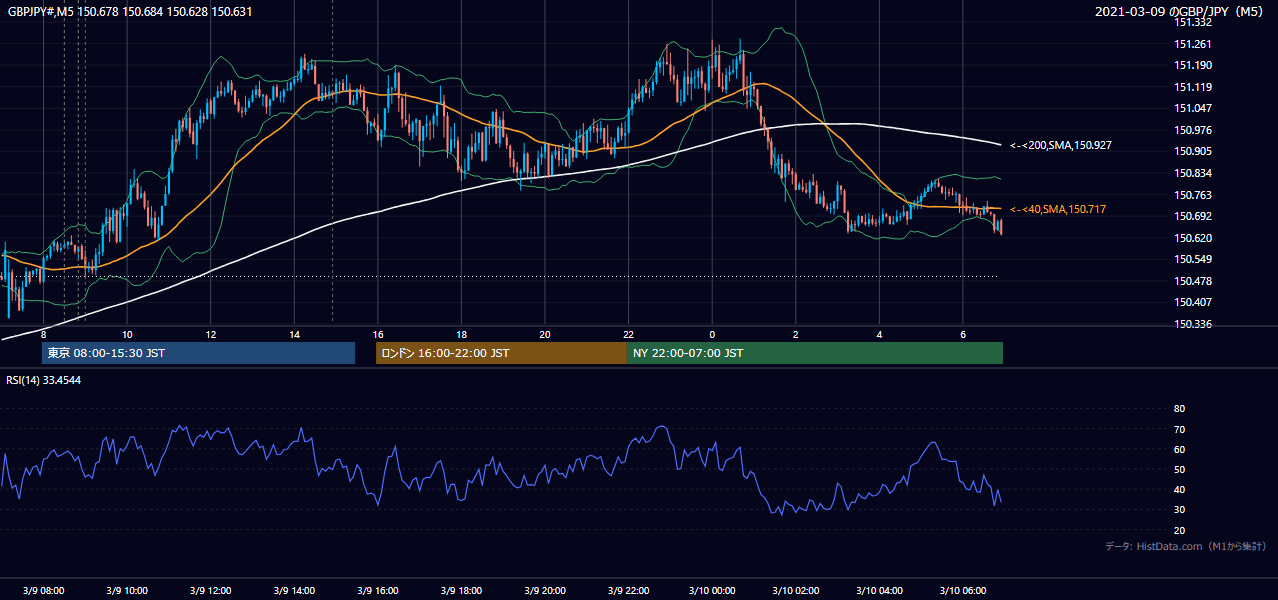
Task: Click hour label '2' under the price chart
Action: click(x=795, y=334)
